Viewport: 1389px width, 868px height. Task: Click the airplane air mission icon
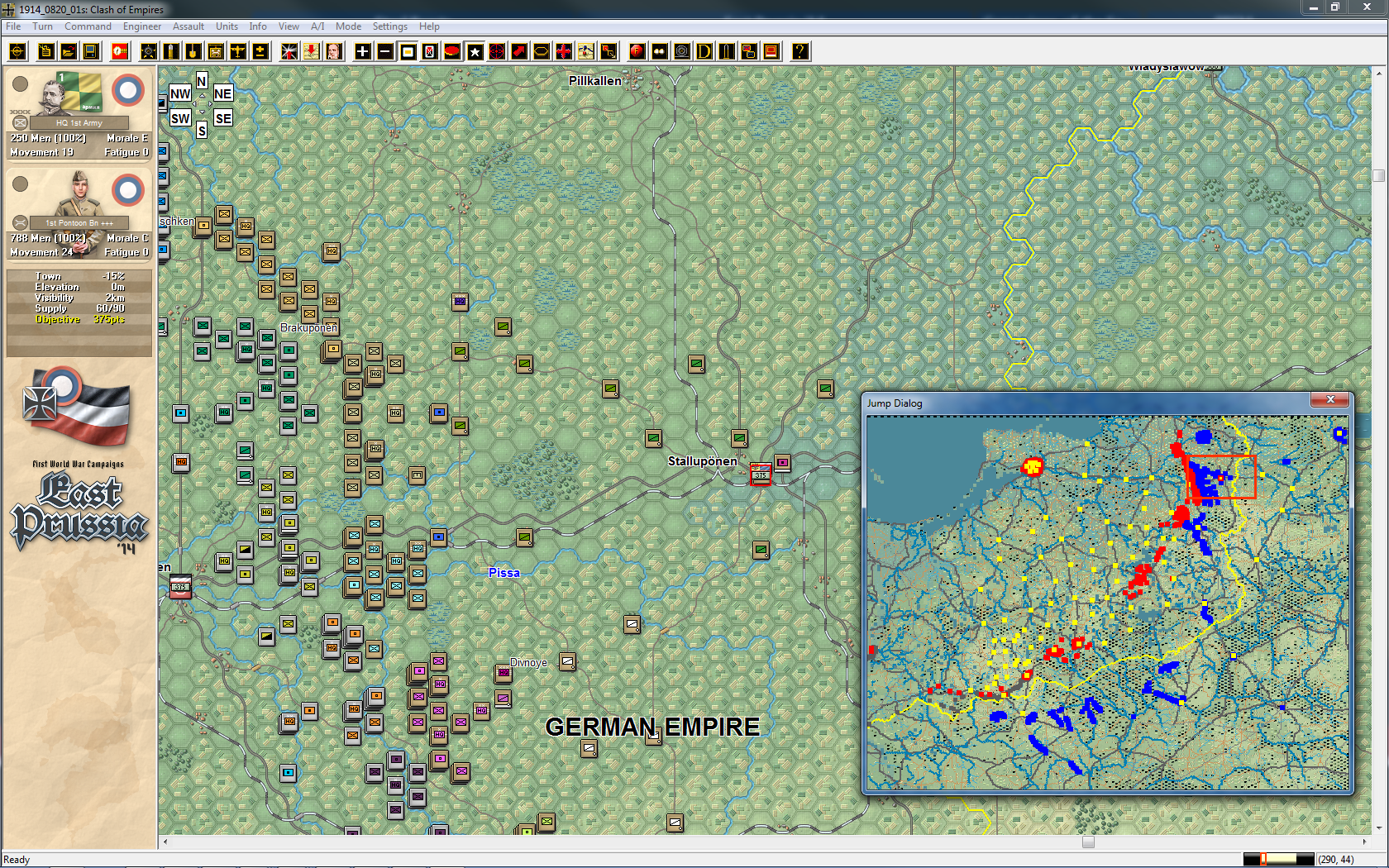[238, 51]
